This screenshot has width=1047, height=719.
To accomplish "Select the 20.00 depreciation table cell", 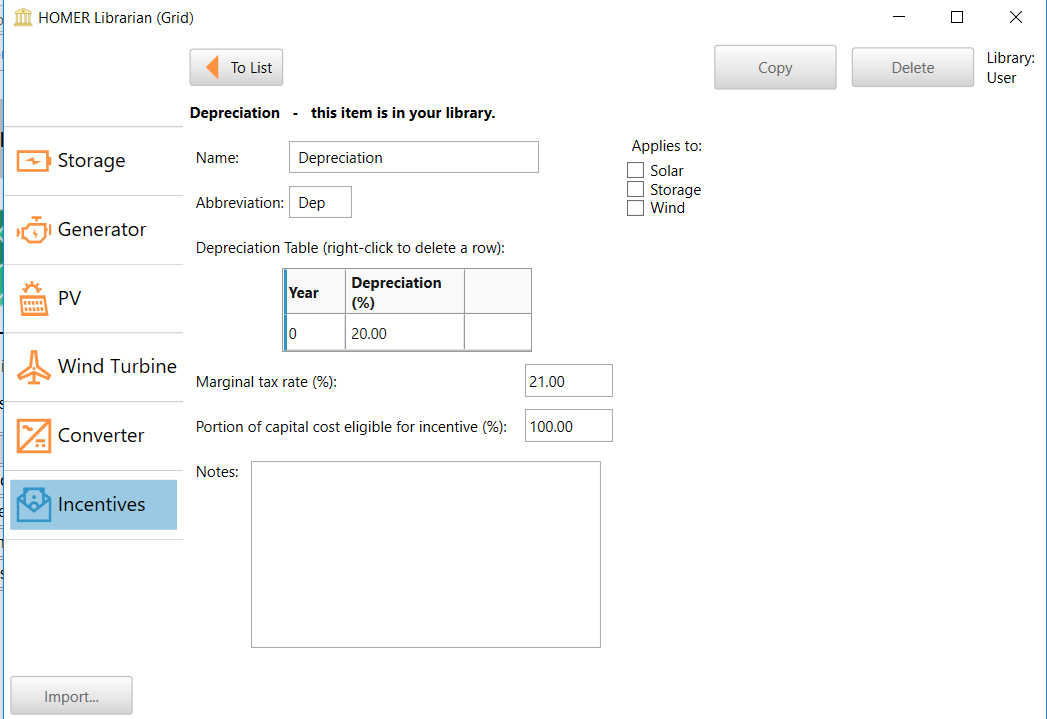I will (403, 331).
